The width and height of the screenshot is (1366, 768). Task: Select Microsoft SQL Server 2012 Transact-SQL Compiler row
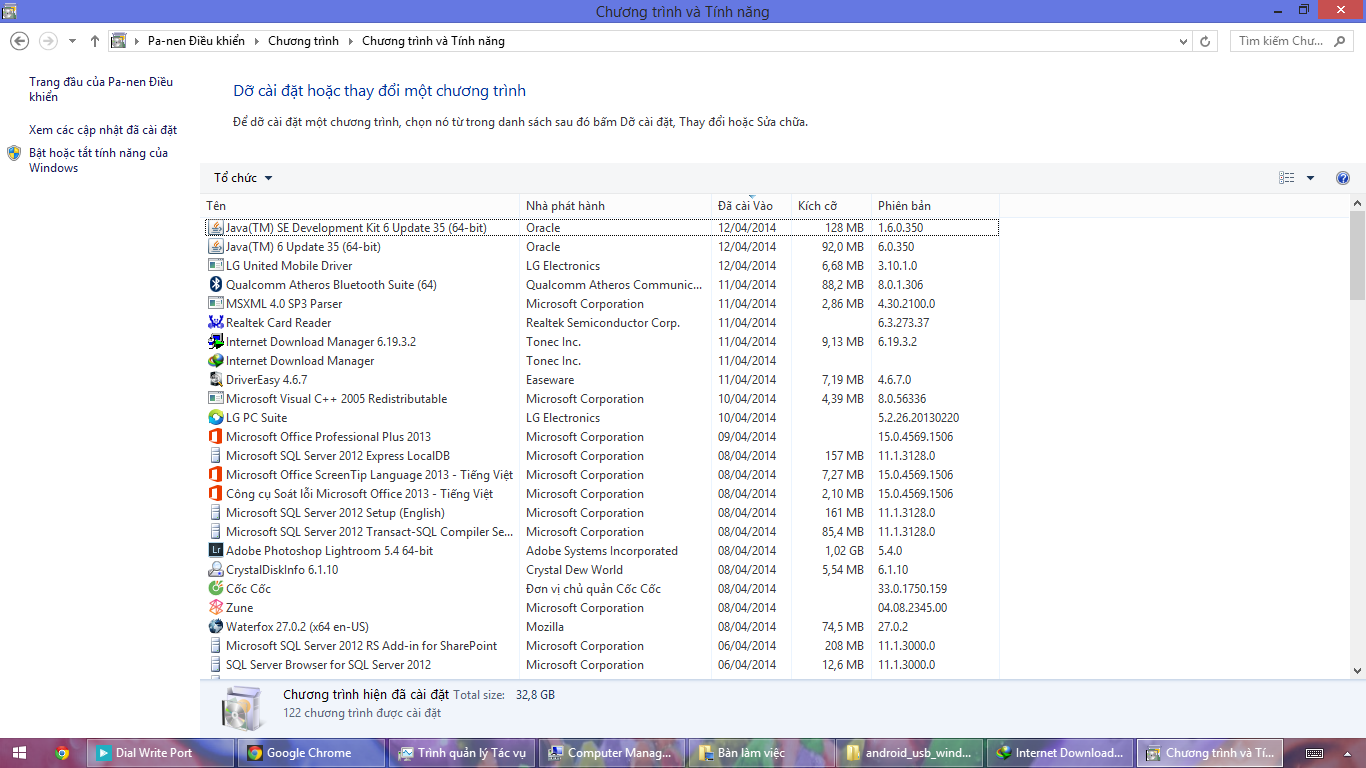click(x=602, y=532)
